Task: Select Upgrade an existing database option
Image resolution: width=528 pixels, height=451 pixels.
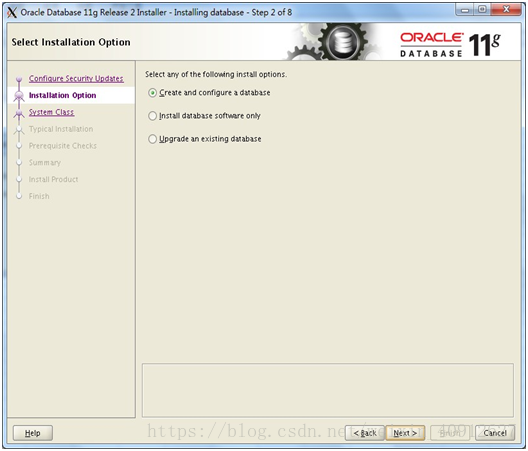Action: point(205,139)
